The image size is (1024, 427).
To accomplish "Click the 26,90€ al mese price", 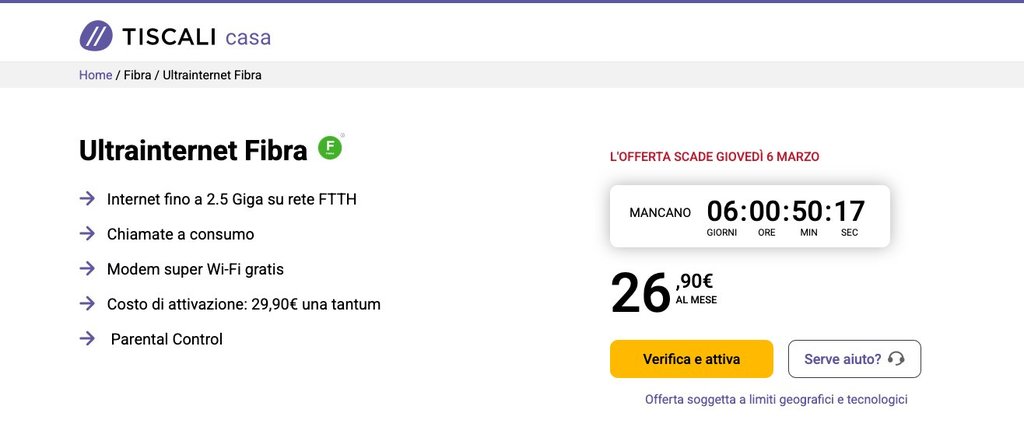I will (663, 292).
